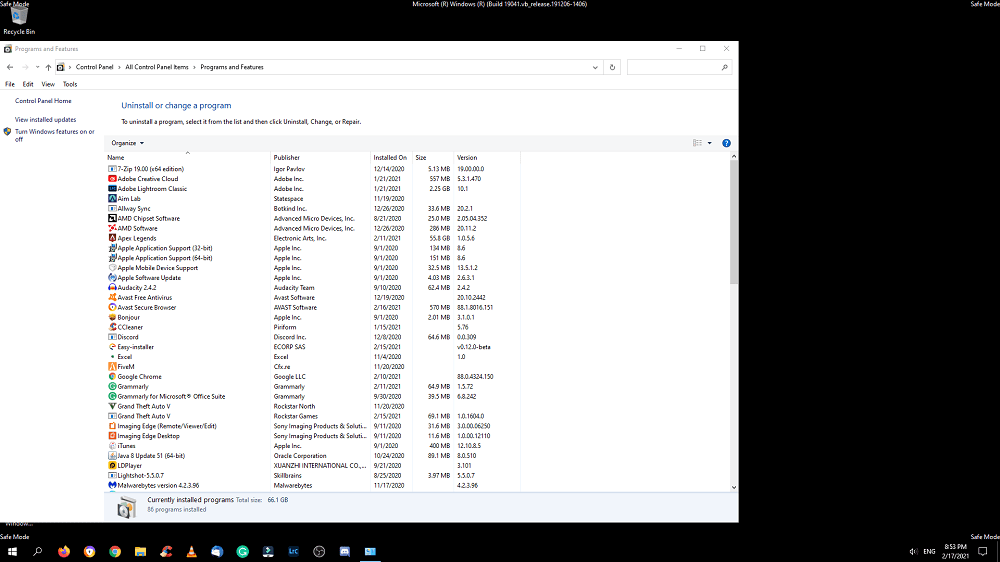Screen dimensions: 1000x562
Task: Open VLC media player from taskbar
Action: 191,551
